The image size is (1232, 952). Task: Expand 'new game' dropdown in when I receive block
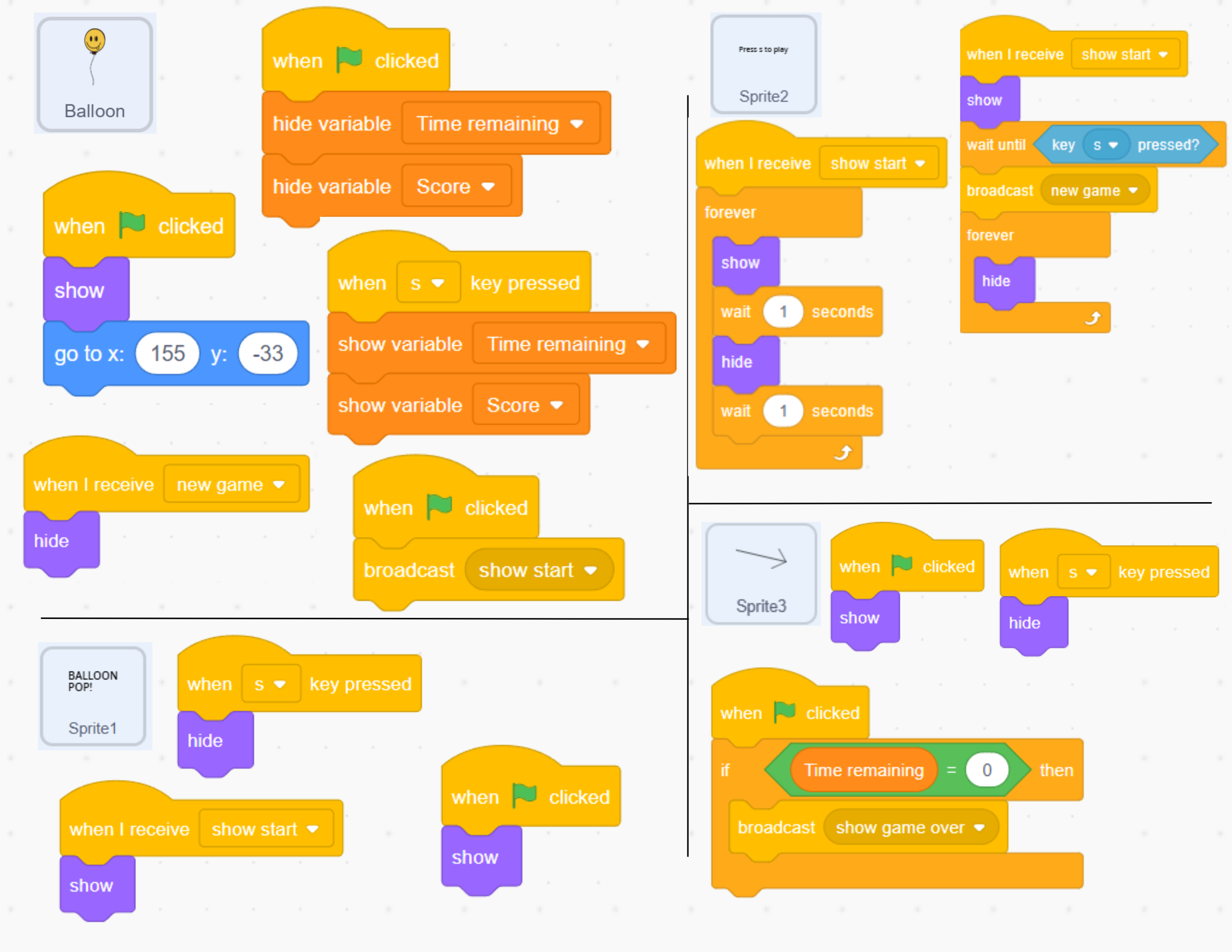coord(278,484)
